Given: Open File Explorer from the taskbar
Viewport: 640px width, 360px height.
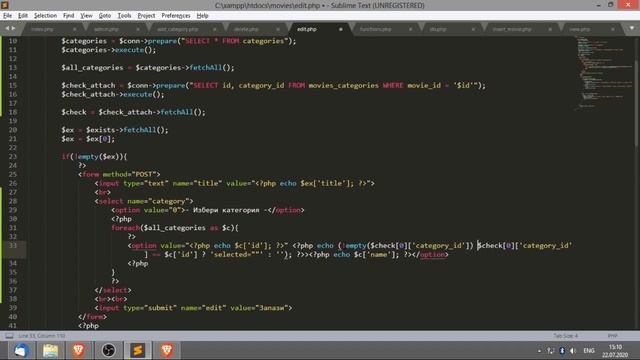Looking at the screenshot, I should pos(50,350).
